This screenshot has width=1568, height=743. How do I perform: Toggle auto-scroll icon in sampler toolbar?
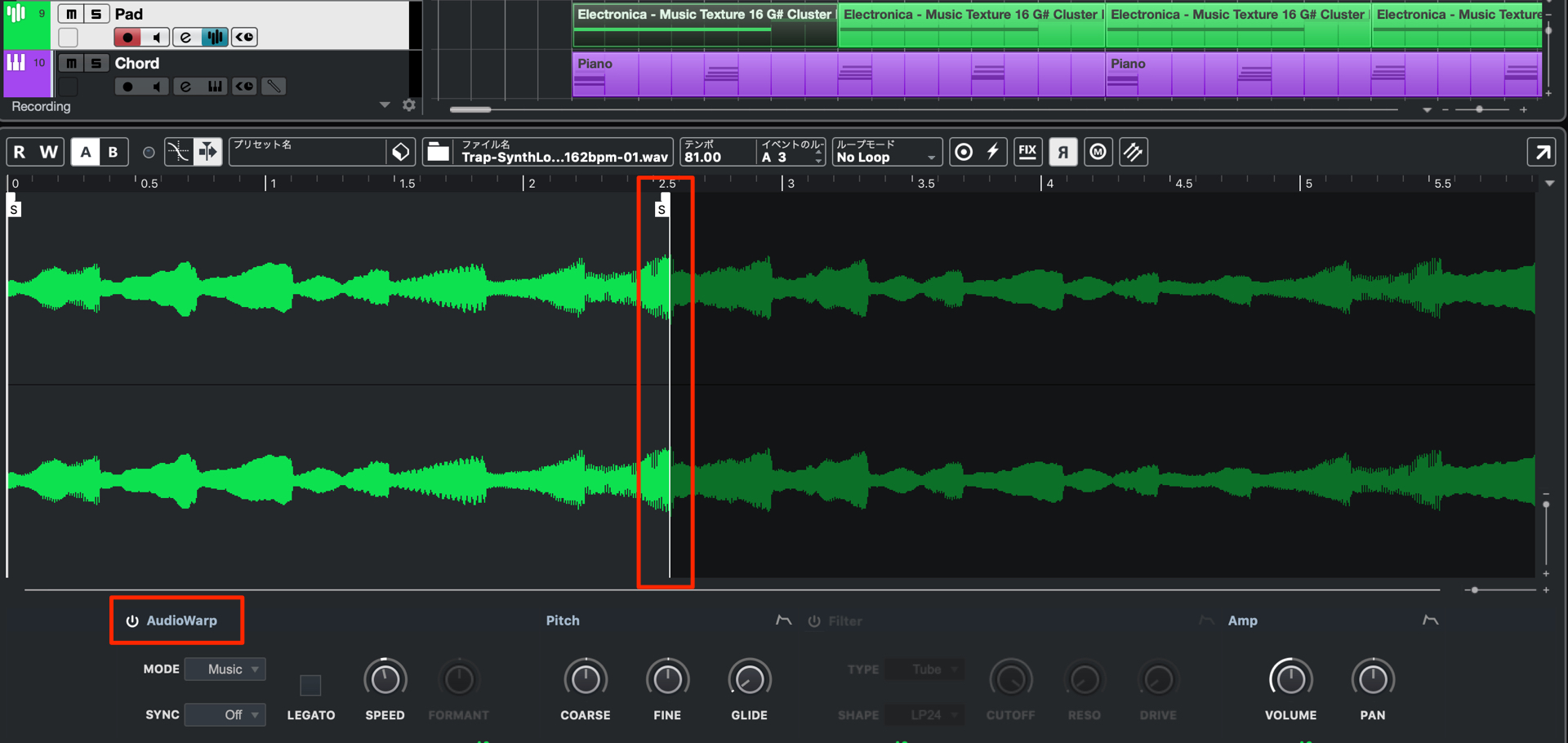207,152
